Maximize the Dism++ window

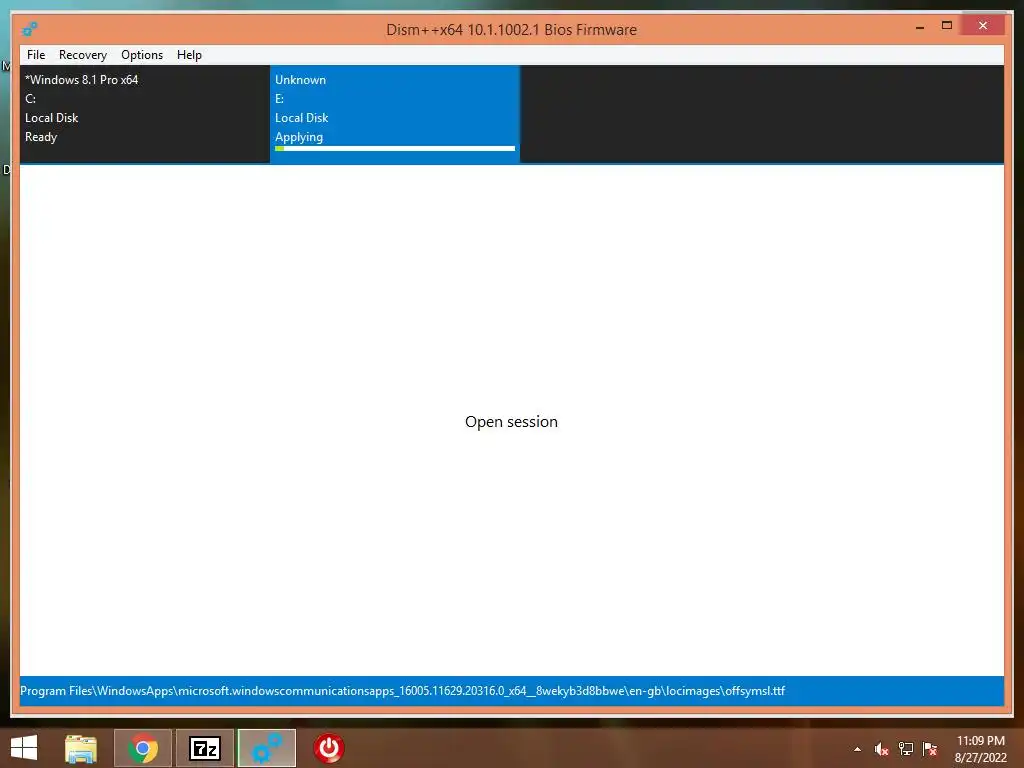(x=947, y=25)
